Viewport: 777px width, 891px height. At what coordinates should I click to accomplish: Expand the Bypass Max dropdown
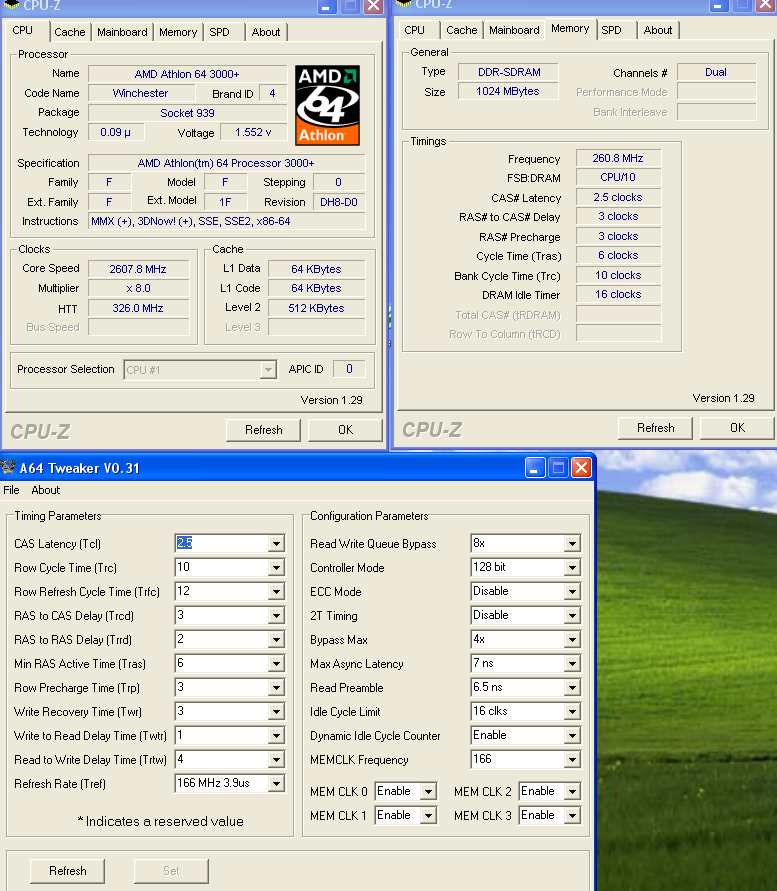pos(572,640)
